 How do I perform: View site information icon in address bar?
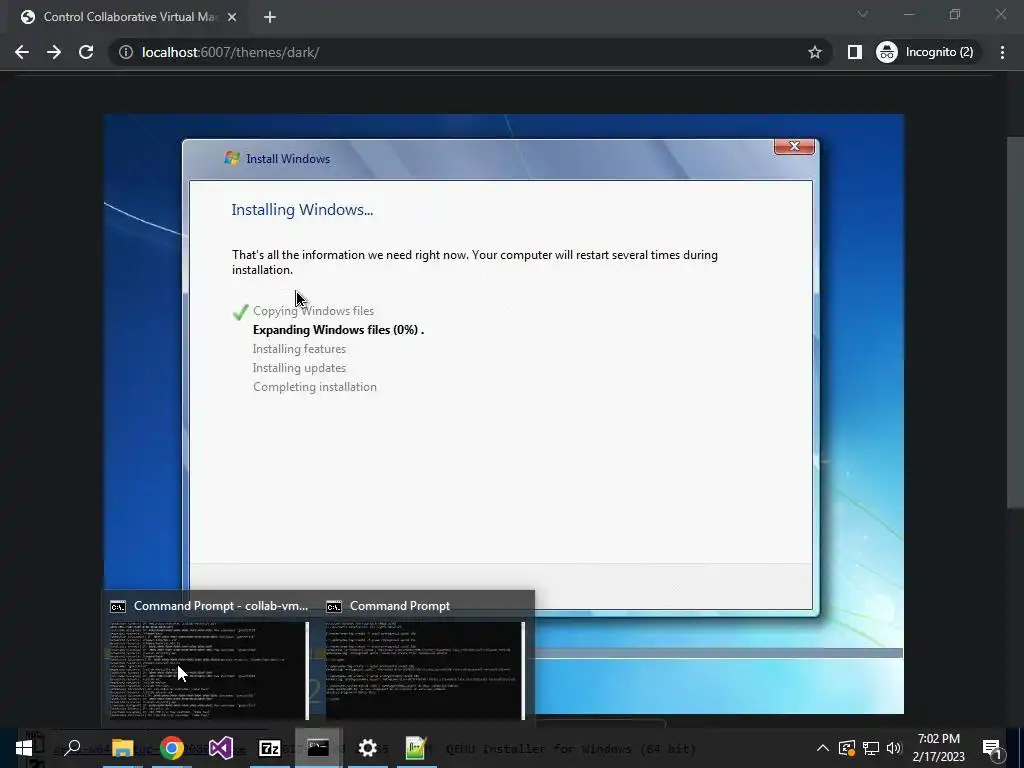126,52
